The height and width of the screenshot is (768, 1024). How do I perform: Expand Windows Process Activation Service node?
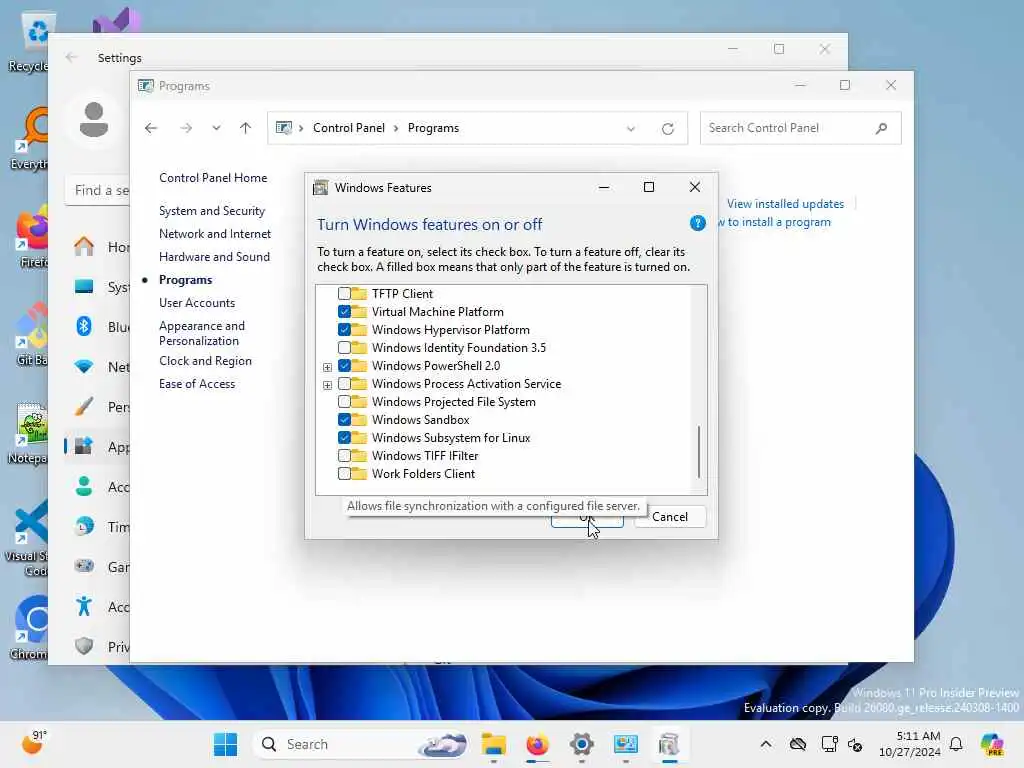tap(327, 385)
